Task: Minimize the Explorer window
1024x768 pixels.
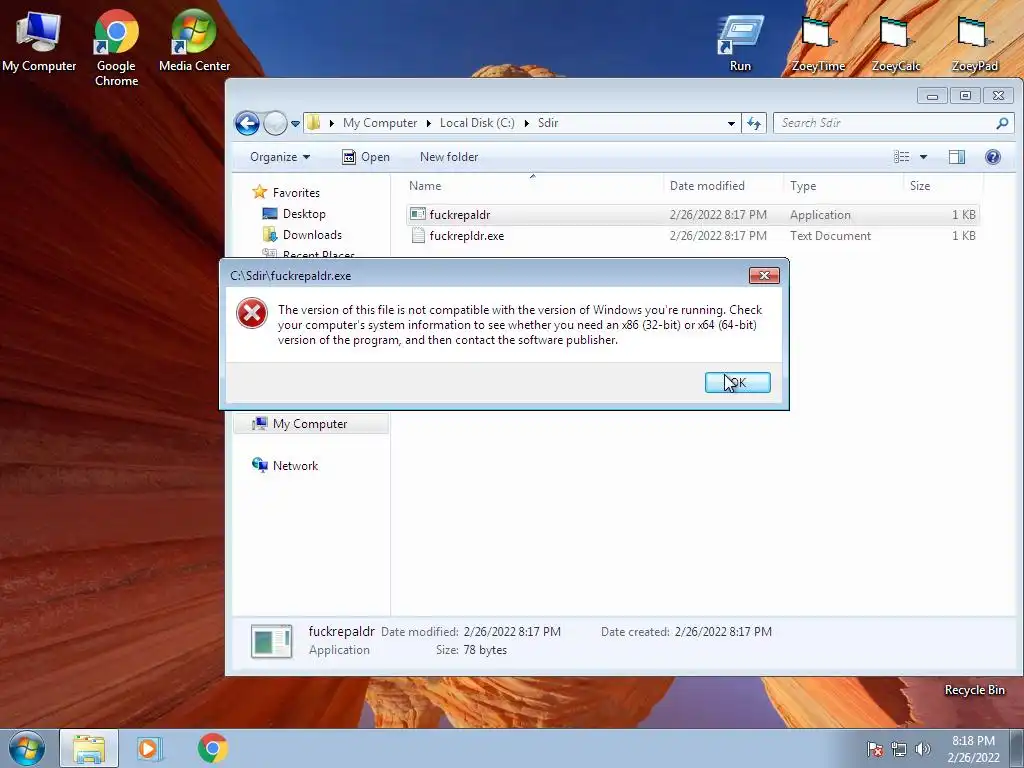Action: pyautogui.click(x=932, y=96)
